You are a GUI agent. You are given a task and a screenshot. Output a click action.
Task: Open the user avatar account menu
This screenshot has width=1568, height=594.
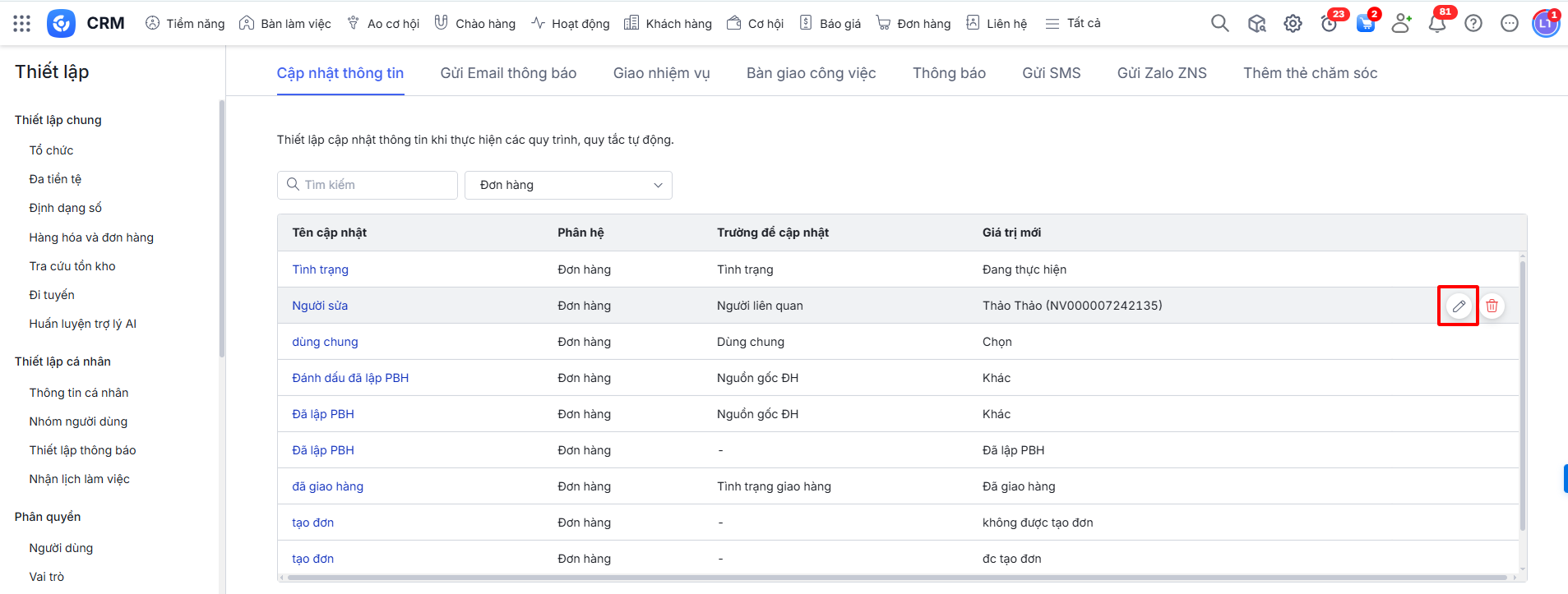coord(1545,24)
